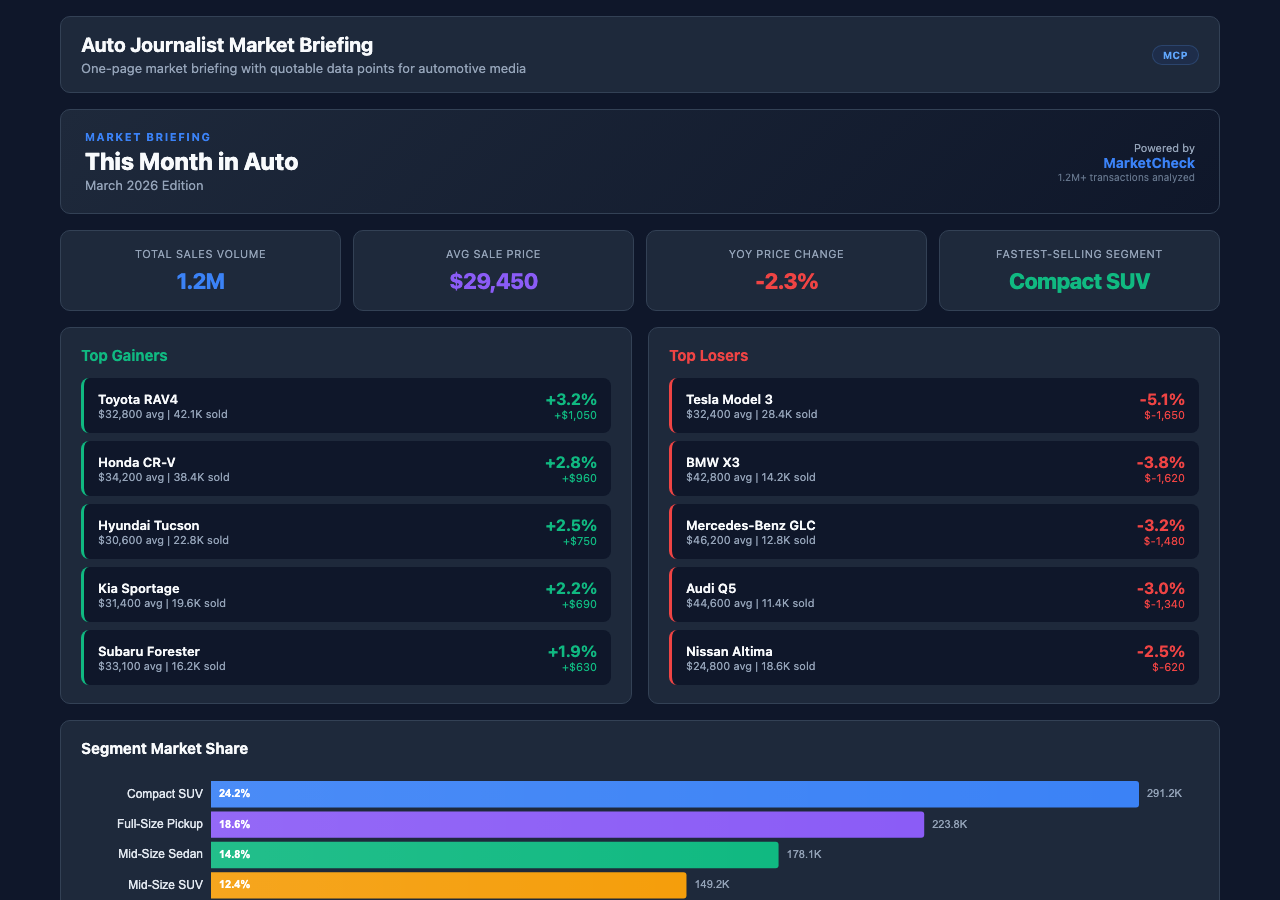This screenshot has height=900, width=1280.
Task: Click Mercedes-Benz GLC row
Action: [933, 531]
